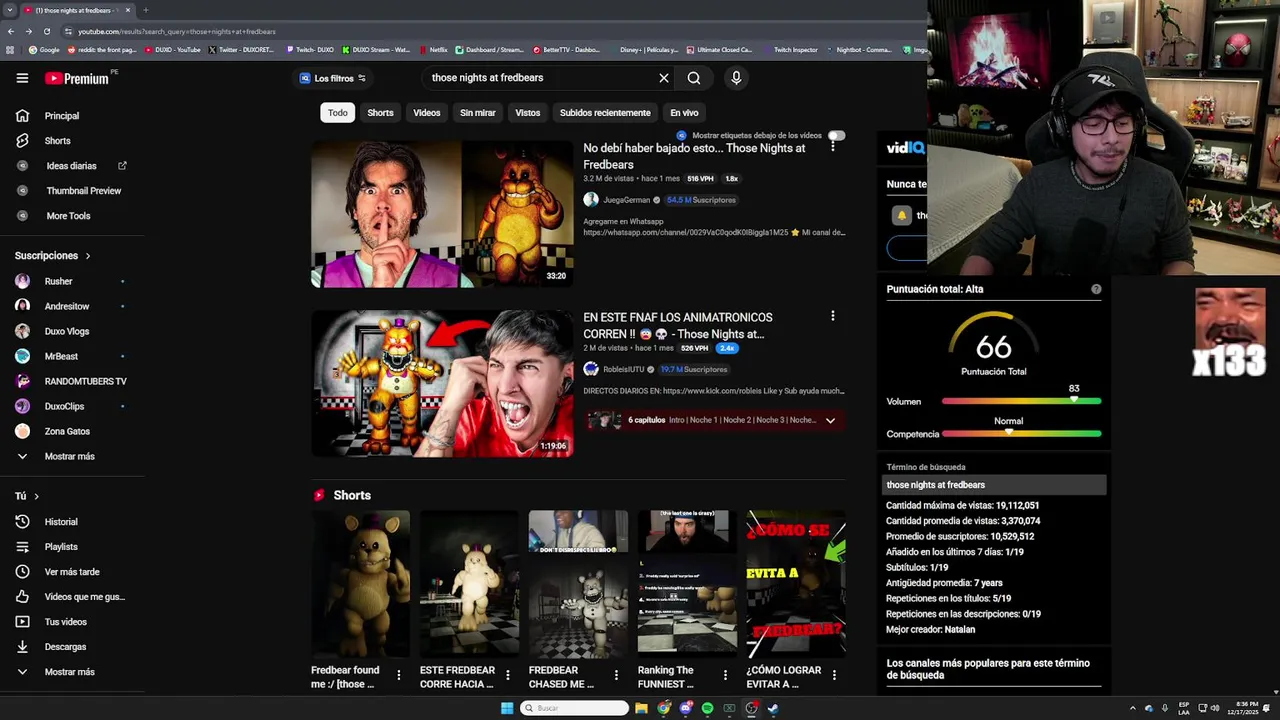Start voice search with the microphone icon

point(736,78)
